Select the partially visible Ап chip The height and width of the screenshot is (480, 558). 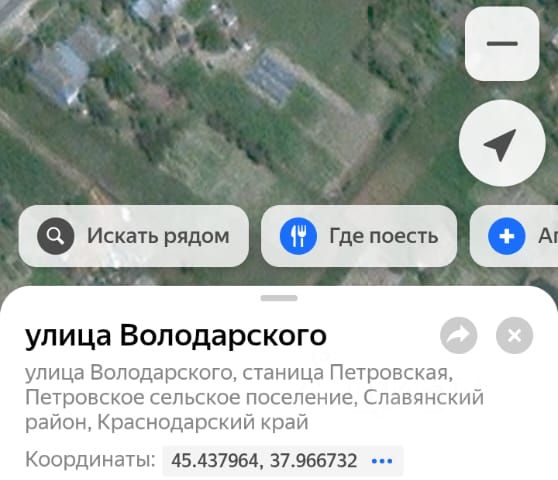pyautogui.click(x=514, y=236)
